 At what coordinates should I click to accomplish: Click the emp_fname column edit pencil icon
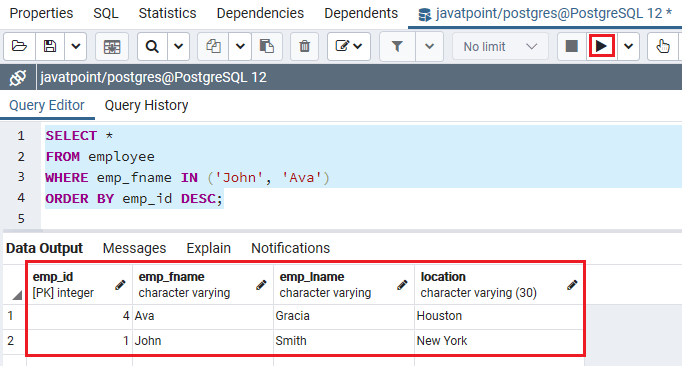(261, 285)
